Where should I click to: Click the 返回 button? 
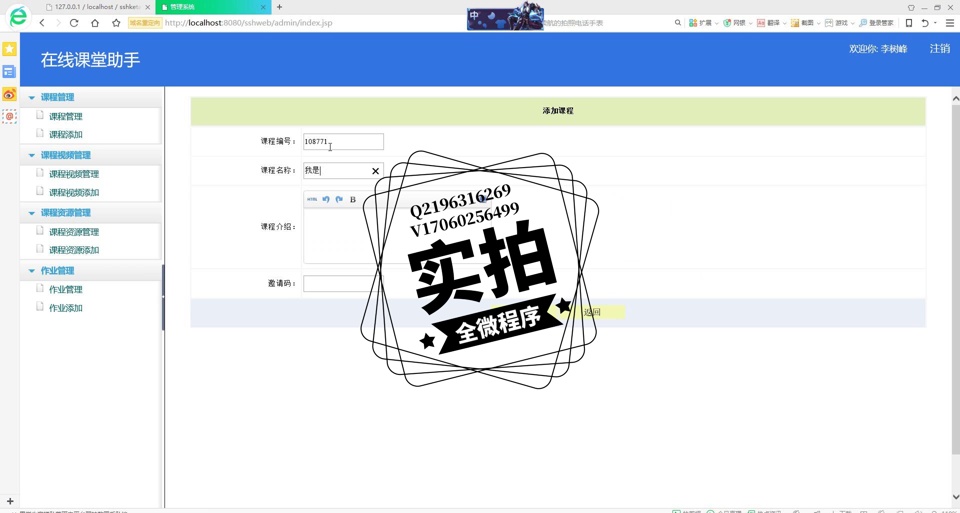592,312
